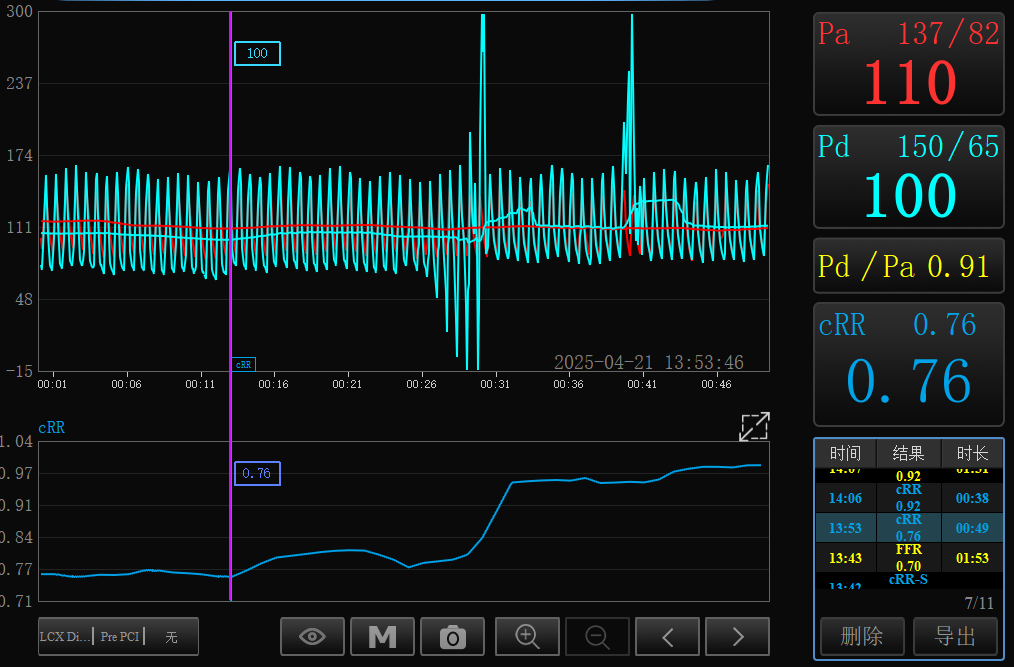
Task: Click the small cRR marker tag on waveform
Action: point(244,365)
